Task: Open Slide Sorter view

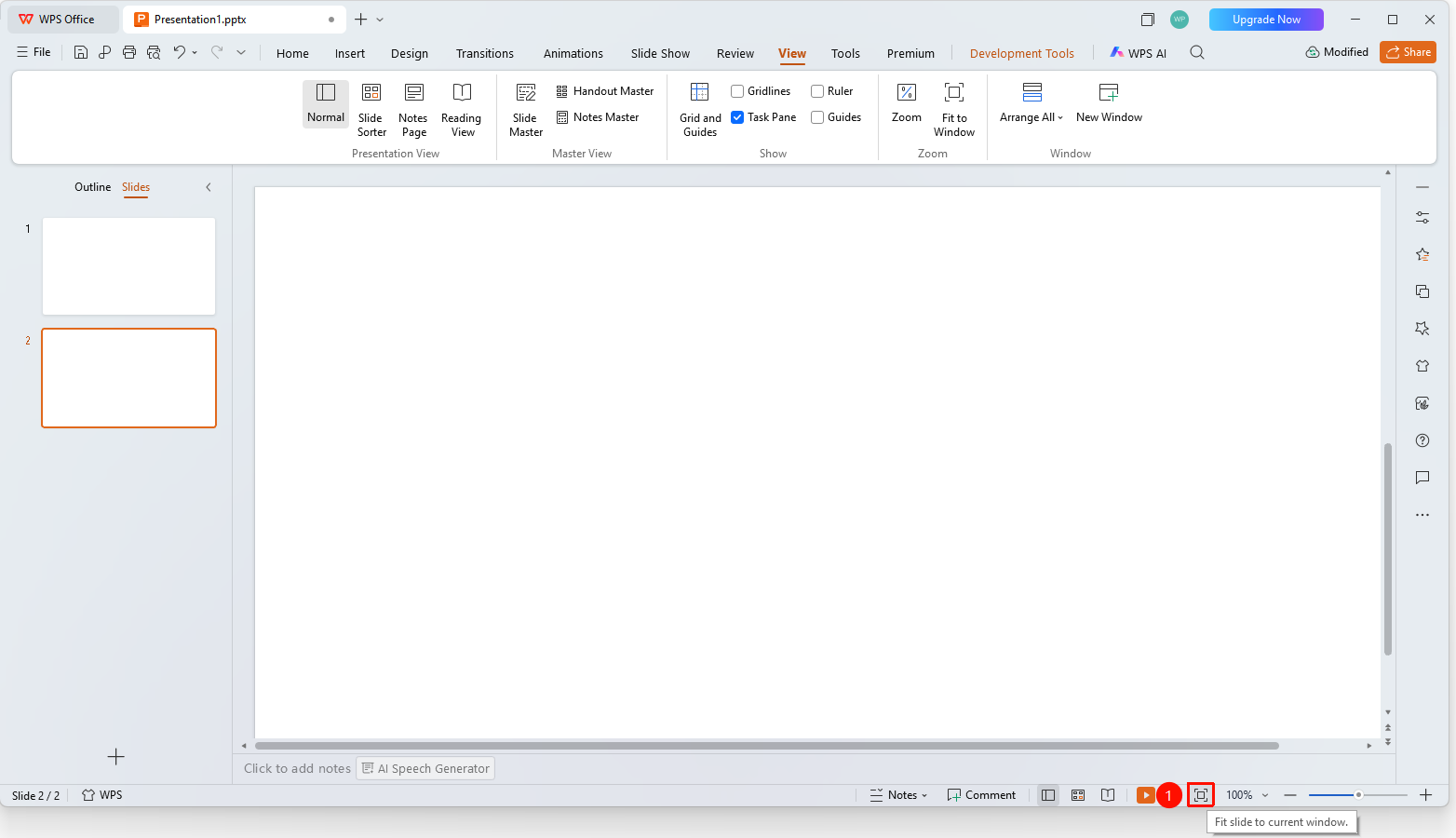Action: click(371, 110)
